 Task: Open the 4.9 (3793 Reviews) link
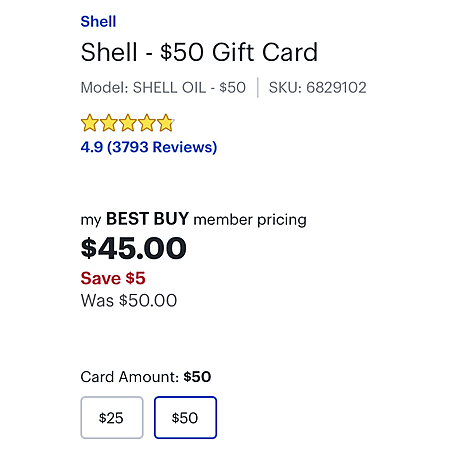click(149, 147)
